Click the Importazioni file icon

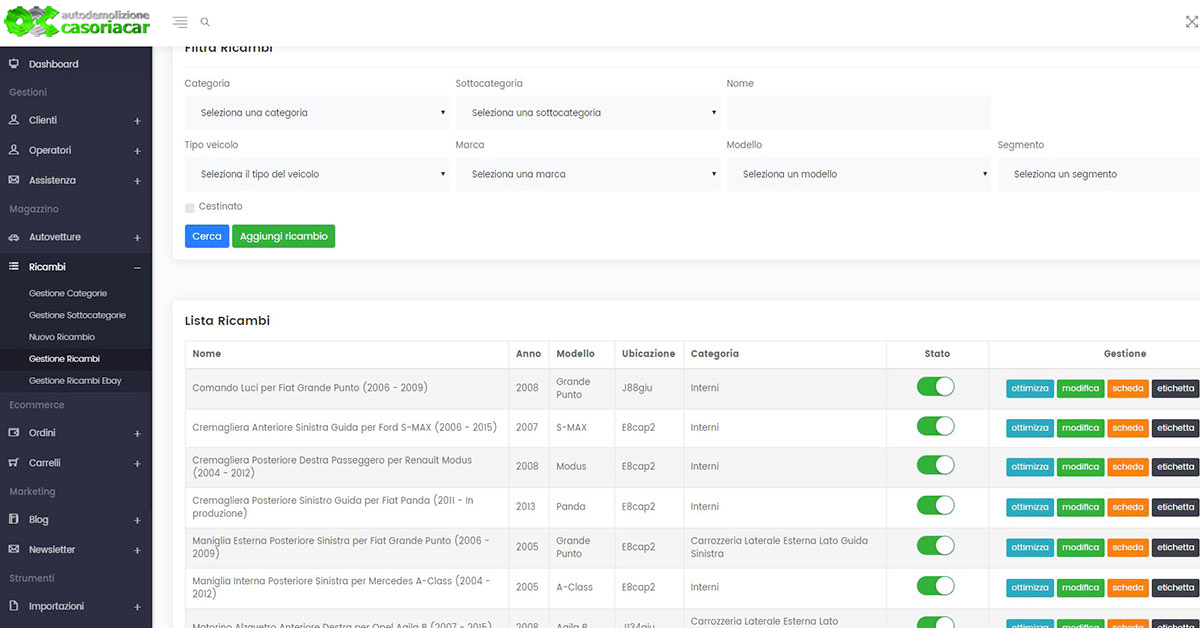pyautogui.click(x=14, y=606)
